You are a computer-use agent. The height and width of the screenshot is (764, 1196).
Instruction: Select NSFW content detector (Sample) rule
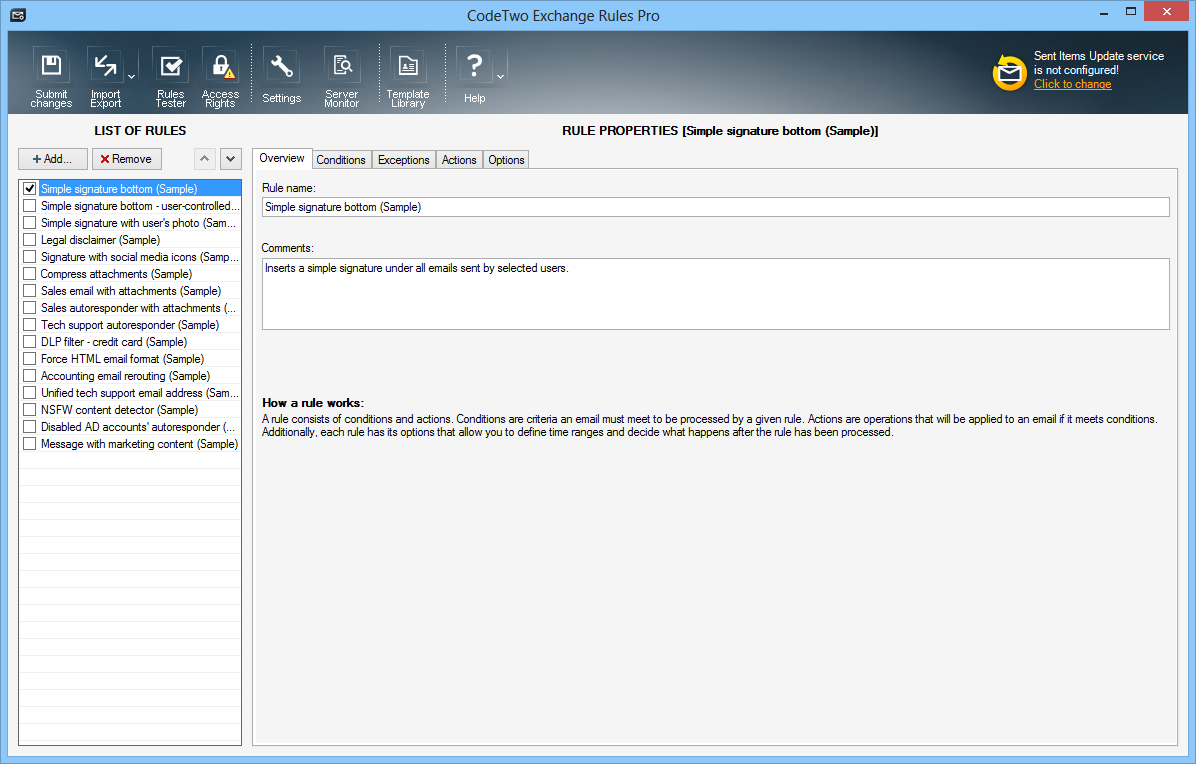pyautogui.click(x=119, y=409)
